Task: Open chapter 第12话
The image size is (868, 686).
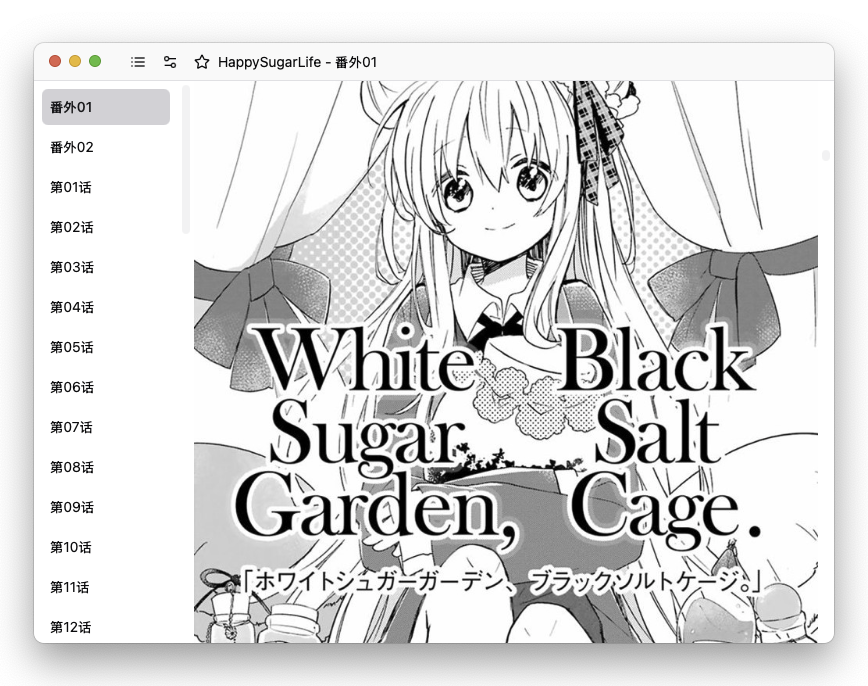Action: (x=106, y=627)
